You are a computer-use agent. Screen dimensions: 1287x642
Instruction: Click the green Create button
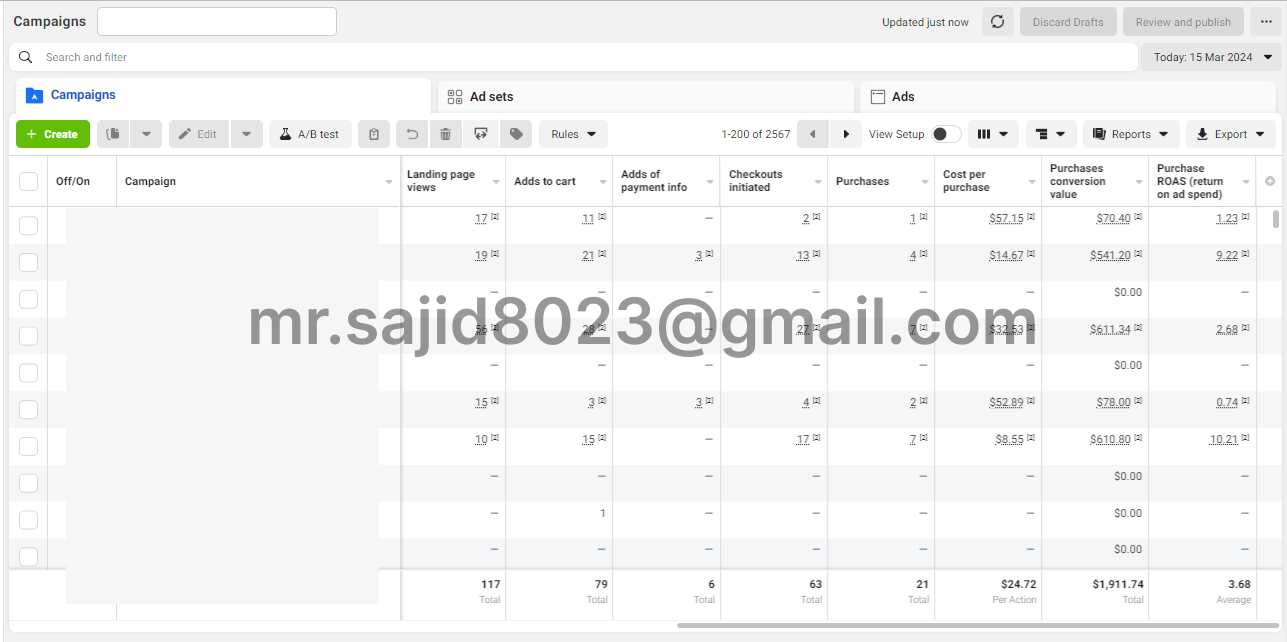pyautogui.click(x=53, y=134)
